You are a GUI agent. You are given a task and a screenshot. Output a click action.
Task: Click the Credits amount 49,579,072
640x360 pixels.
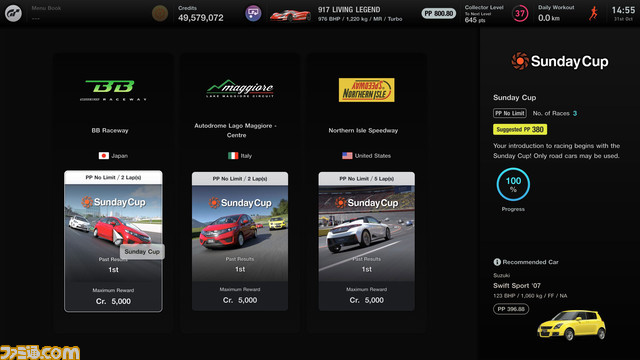[200, 18]
